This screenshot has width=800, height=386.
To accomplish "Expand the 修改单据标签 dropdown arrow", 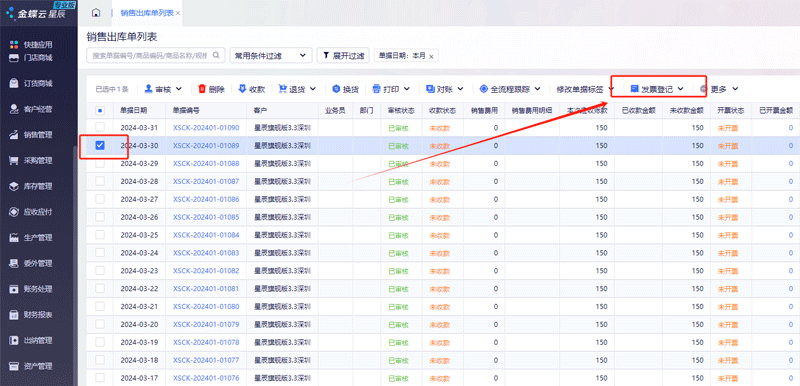I will [x=612, y=89].
